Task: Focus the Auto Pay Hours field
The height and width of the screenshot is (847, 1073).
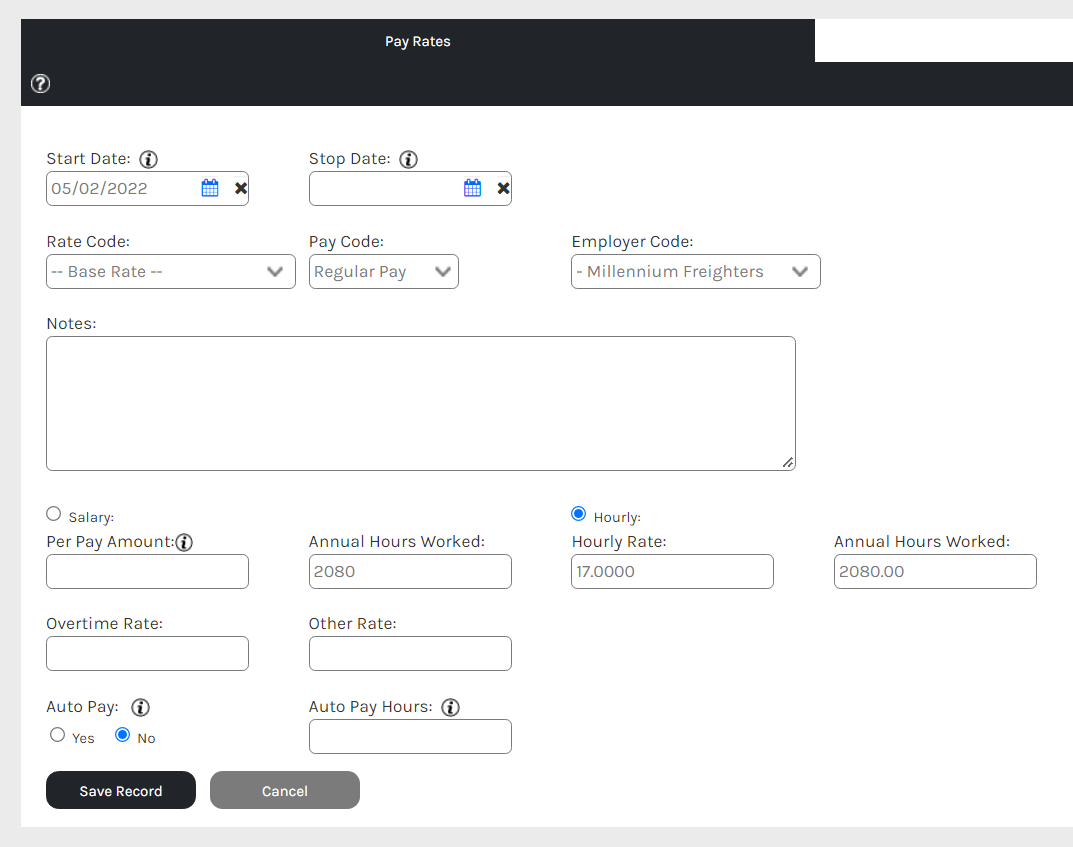Action: coord(410,736)
